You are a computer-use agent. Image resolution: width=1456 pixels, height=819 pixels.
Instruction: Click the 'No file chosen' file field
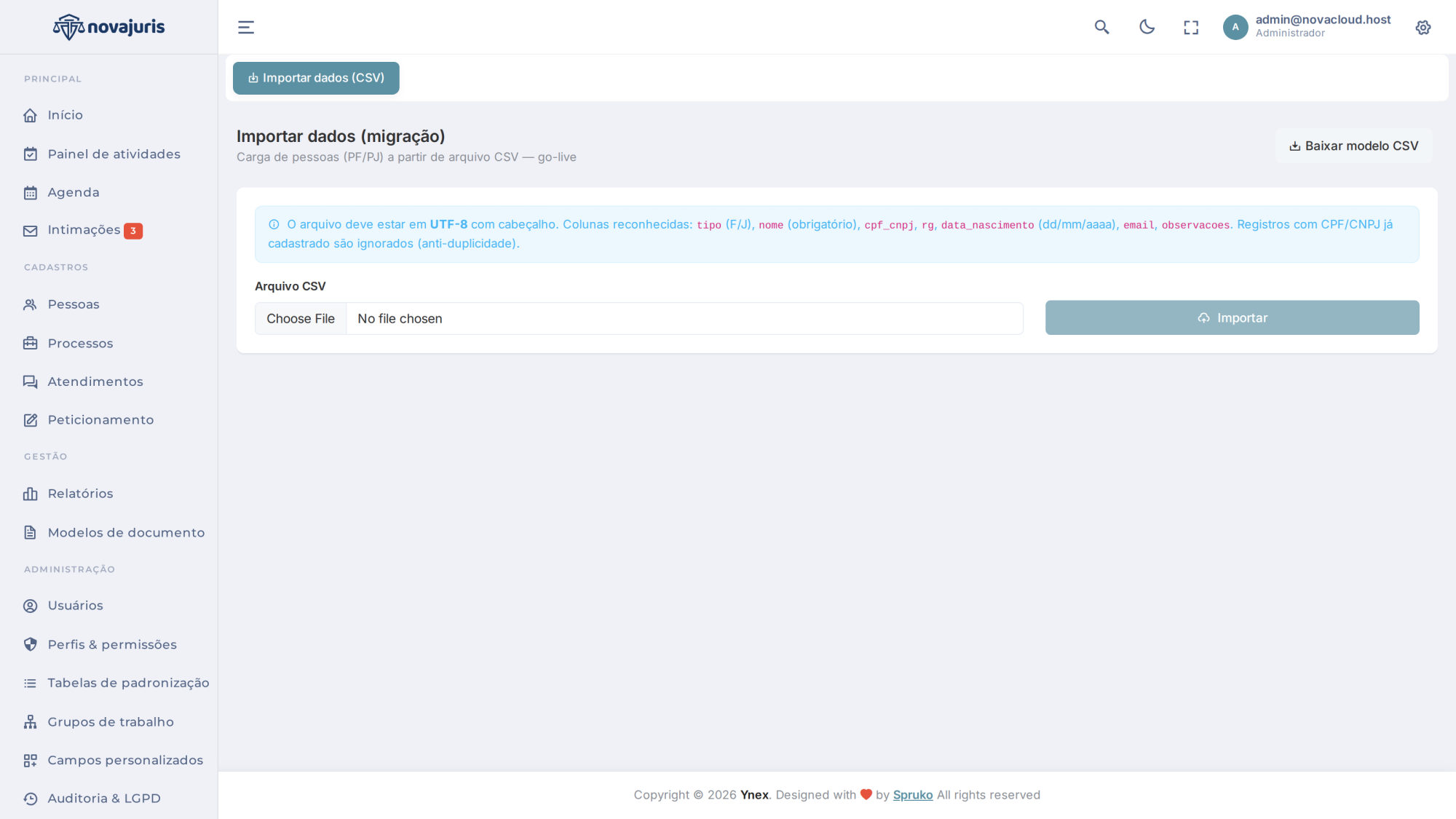point(639,319)
